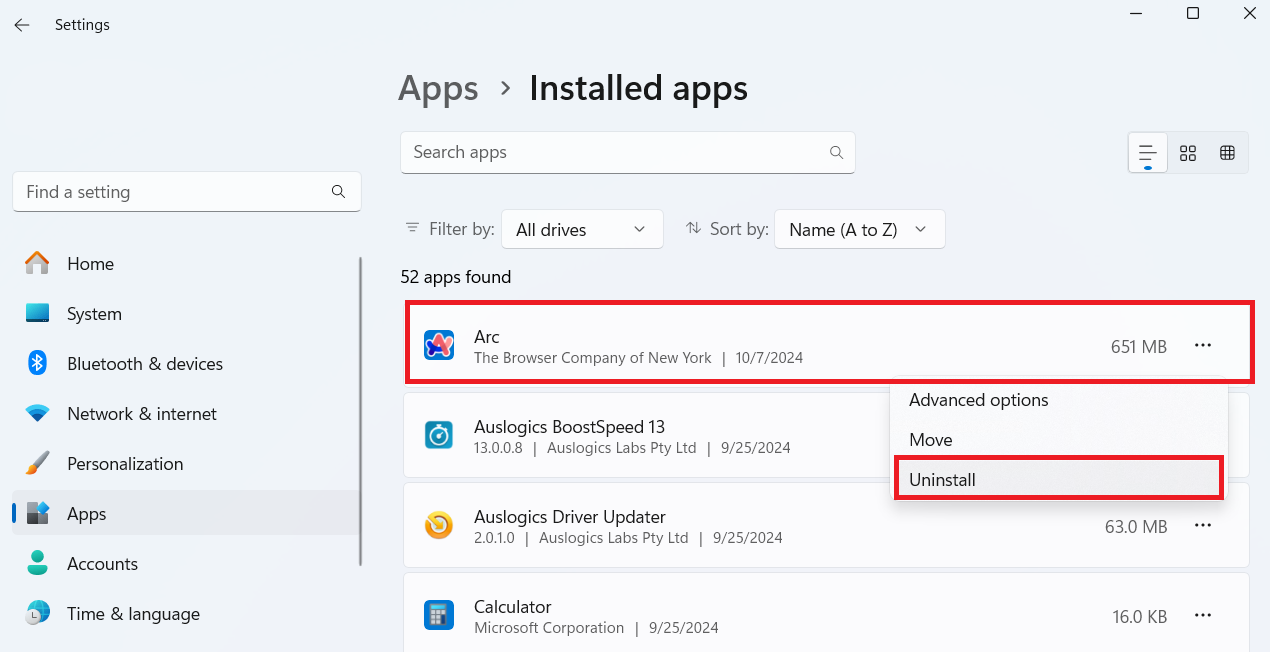Open Accounts settings
The height and width of the screenshot is (652, 1270).
(x=187, y=564)
